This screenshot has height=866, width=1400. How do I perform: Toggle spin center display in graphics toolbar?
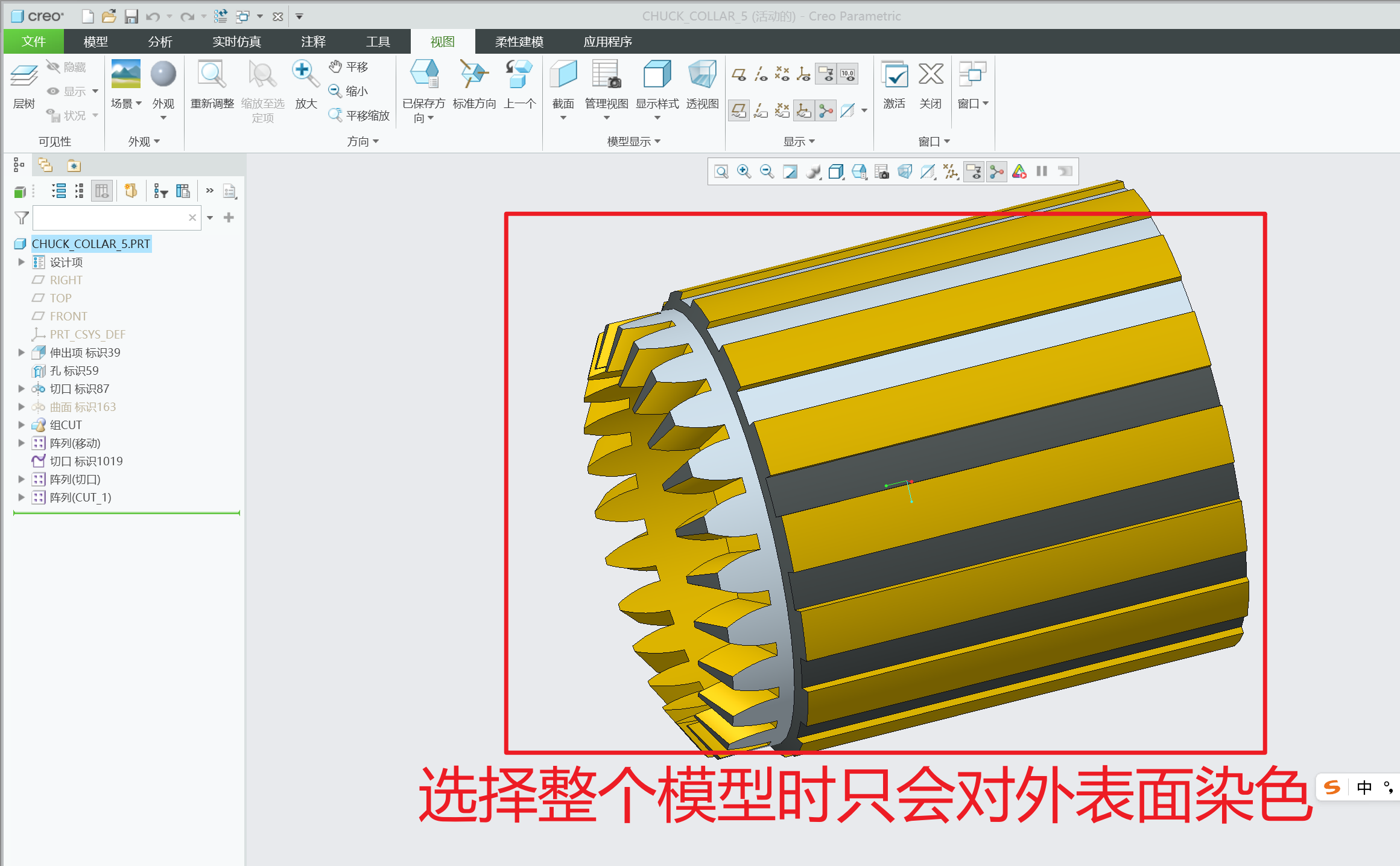click(x=997, y=172)
